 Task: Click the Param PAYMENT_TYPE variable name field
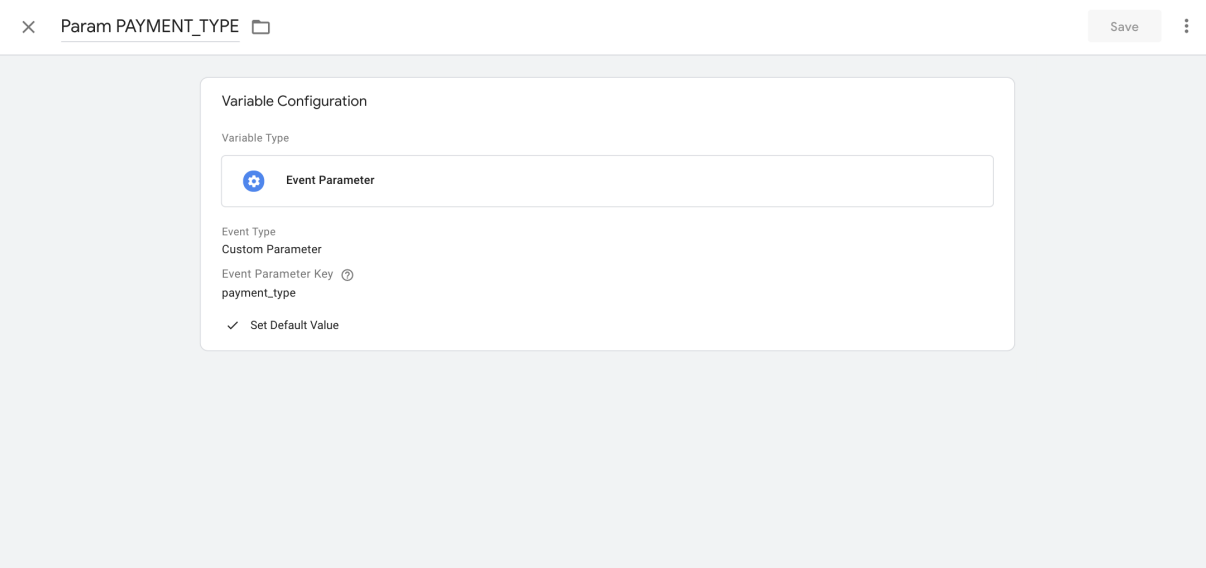tap(150, 27)
